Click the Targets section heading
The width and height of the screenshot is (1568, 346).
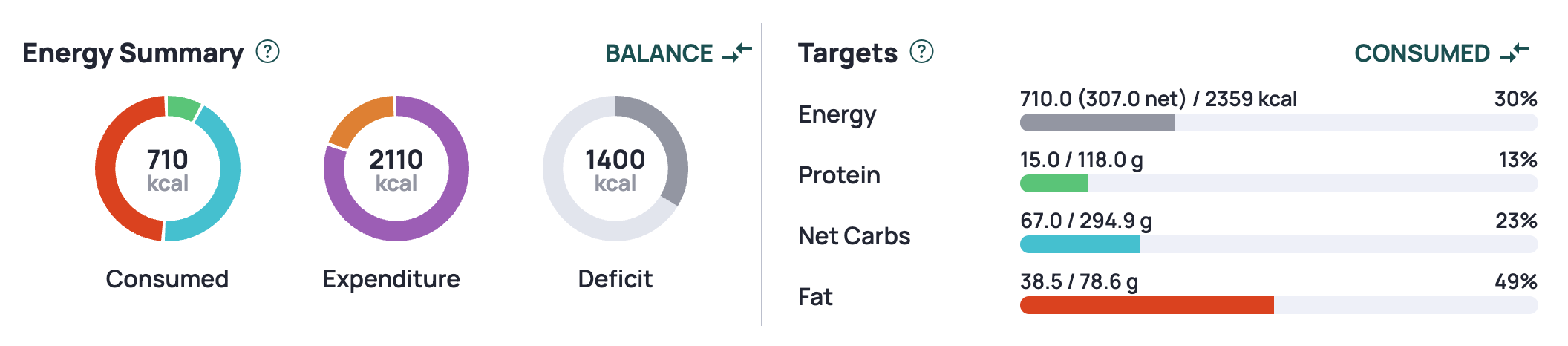pos(847,53)
